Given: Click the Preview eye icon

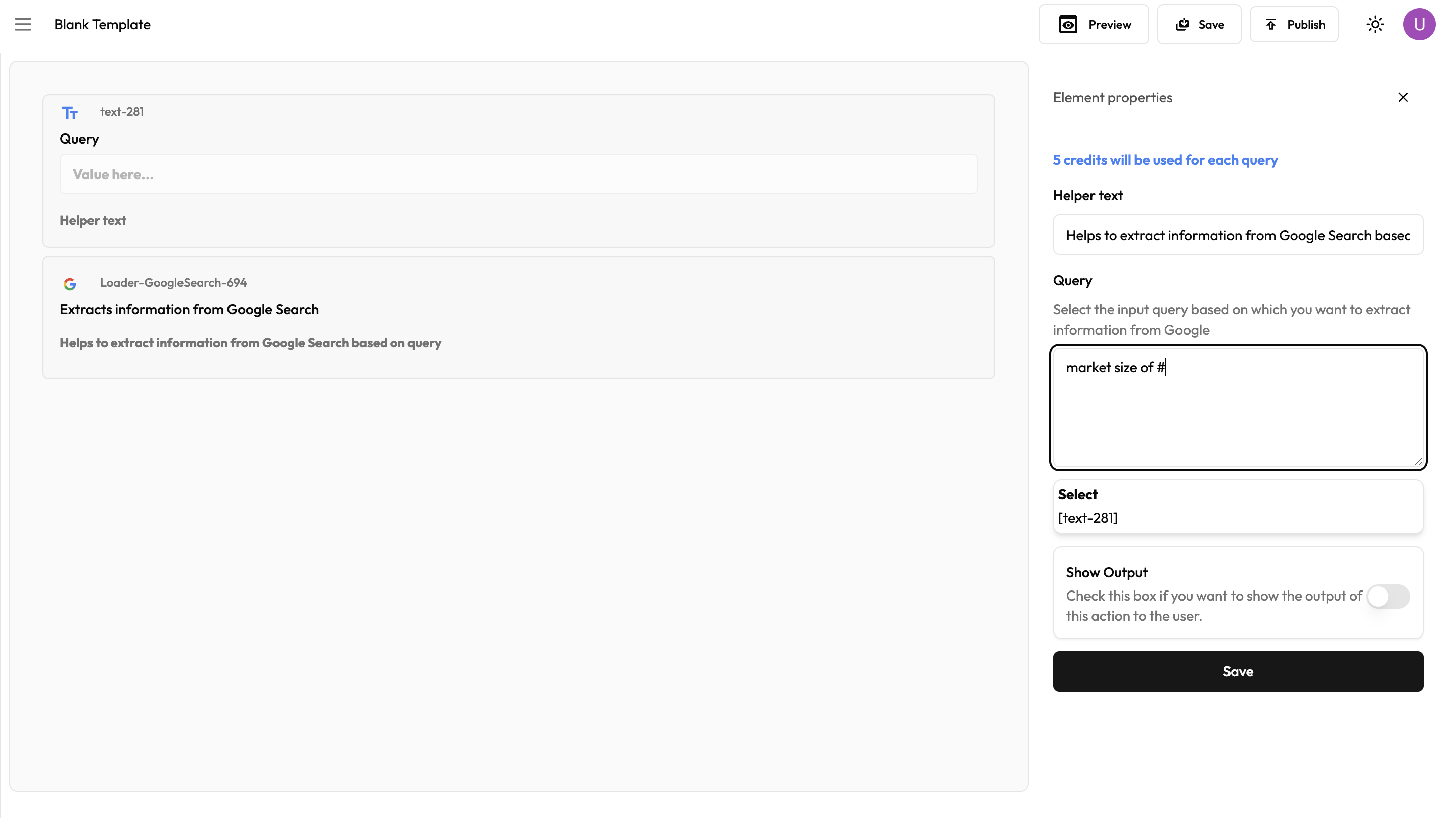Looking at the screenshot, I should pos(1068,24).
